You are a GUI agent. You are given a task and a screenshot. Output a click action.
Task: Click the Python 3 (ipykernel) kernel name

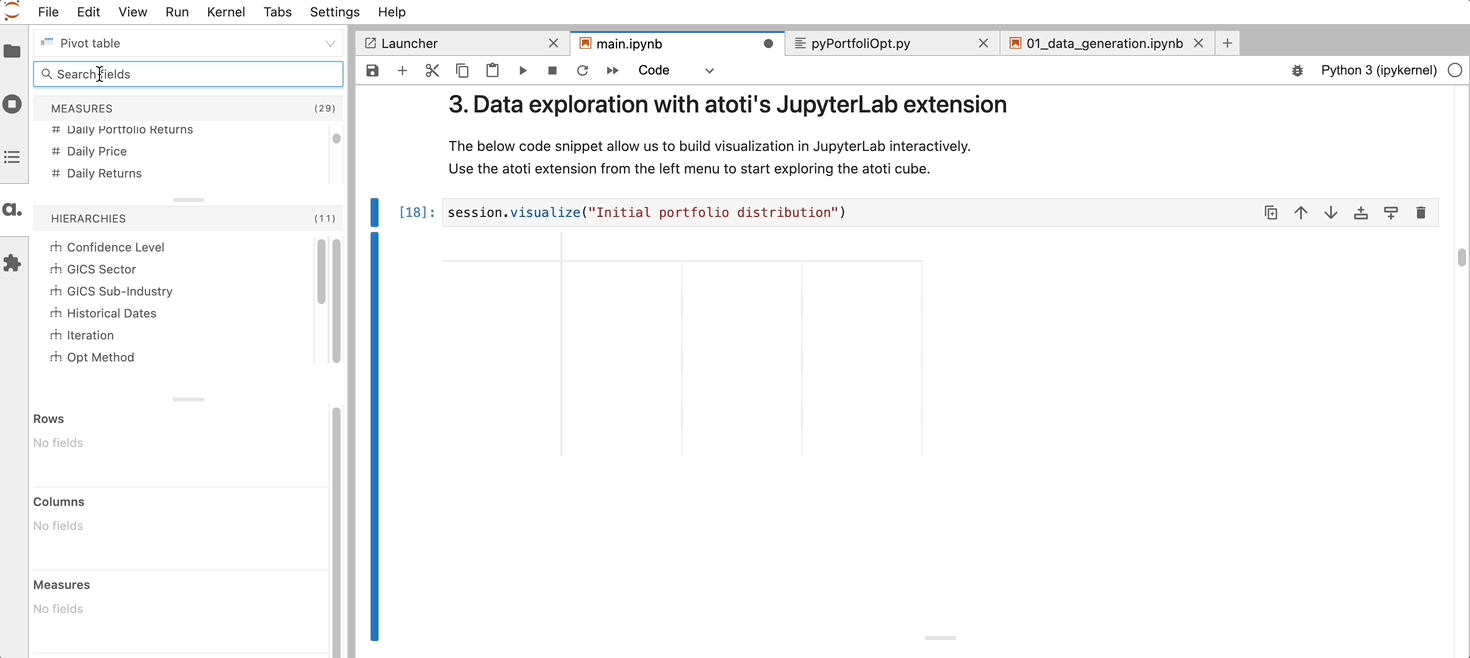point(1378,70)
